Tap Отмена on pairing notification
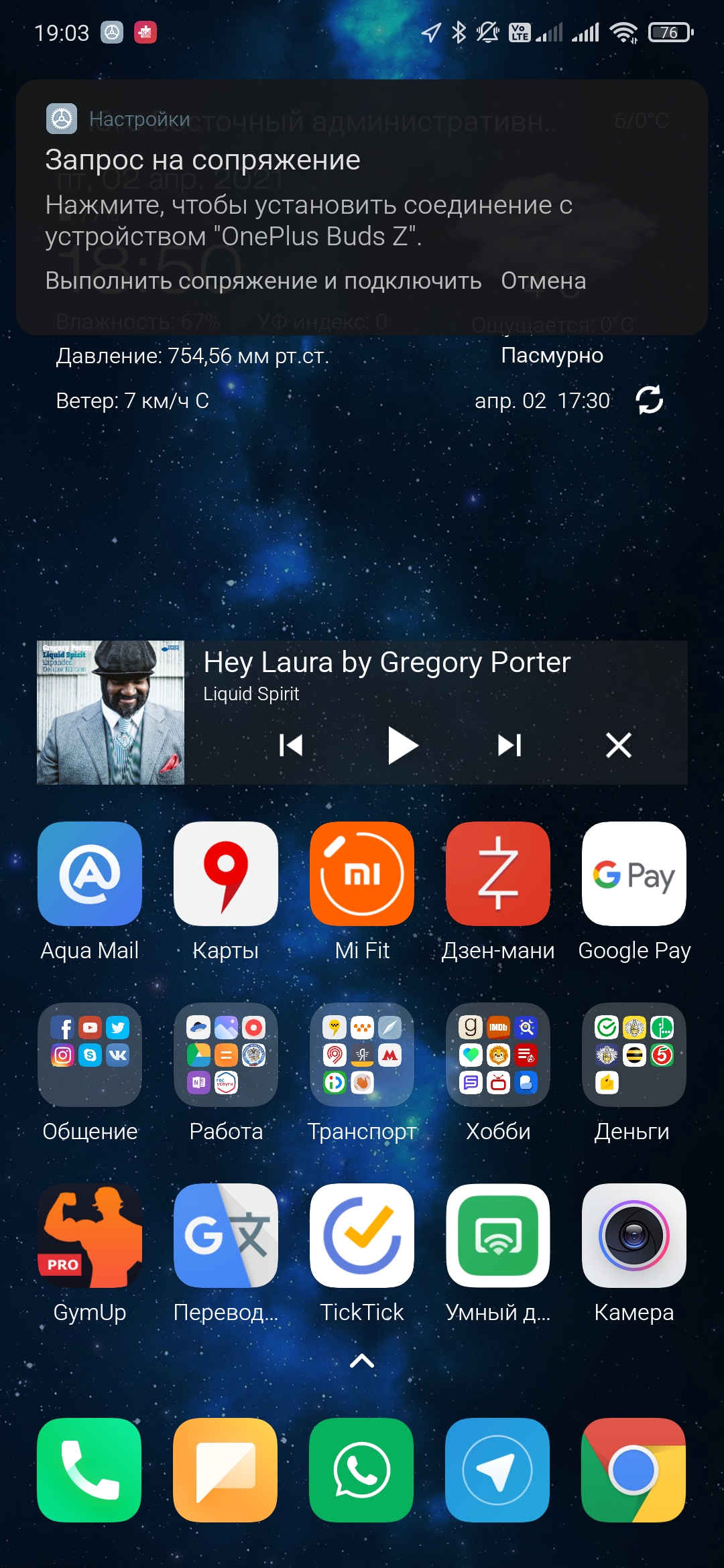The image size is (724, 1568). [544, 281]
